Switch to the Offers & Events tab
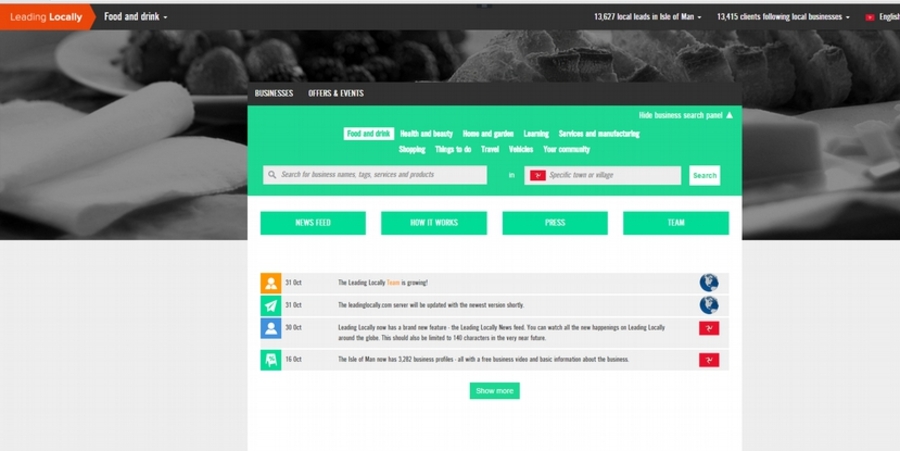 pos(336,93)
